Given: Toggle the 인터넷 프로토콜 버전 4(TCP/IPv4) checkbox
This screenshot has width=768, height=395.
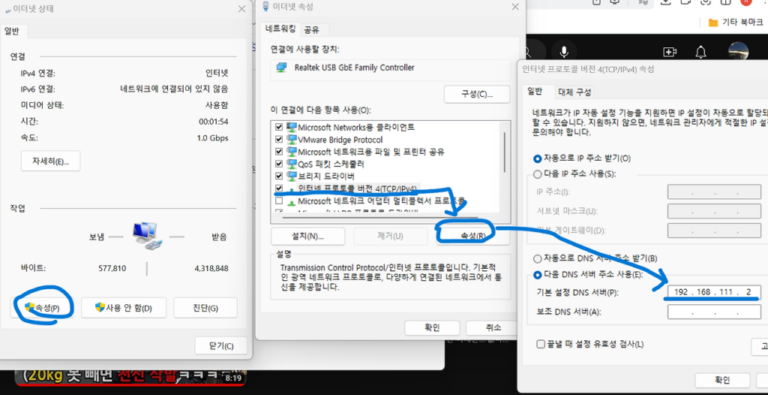Looking at the screenshot, I should [279, 188].
